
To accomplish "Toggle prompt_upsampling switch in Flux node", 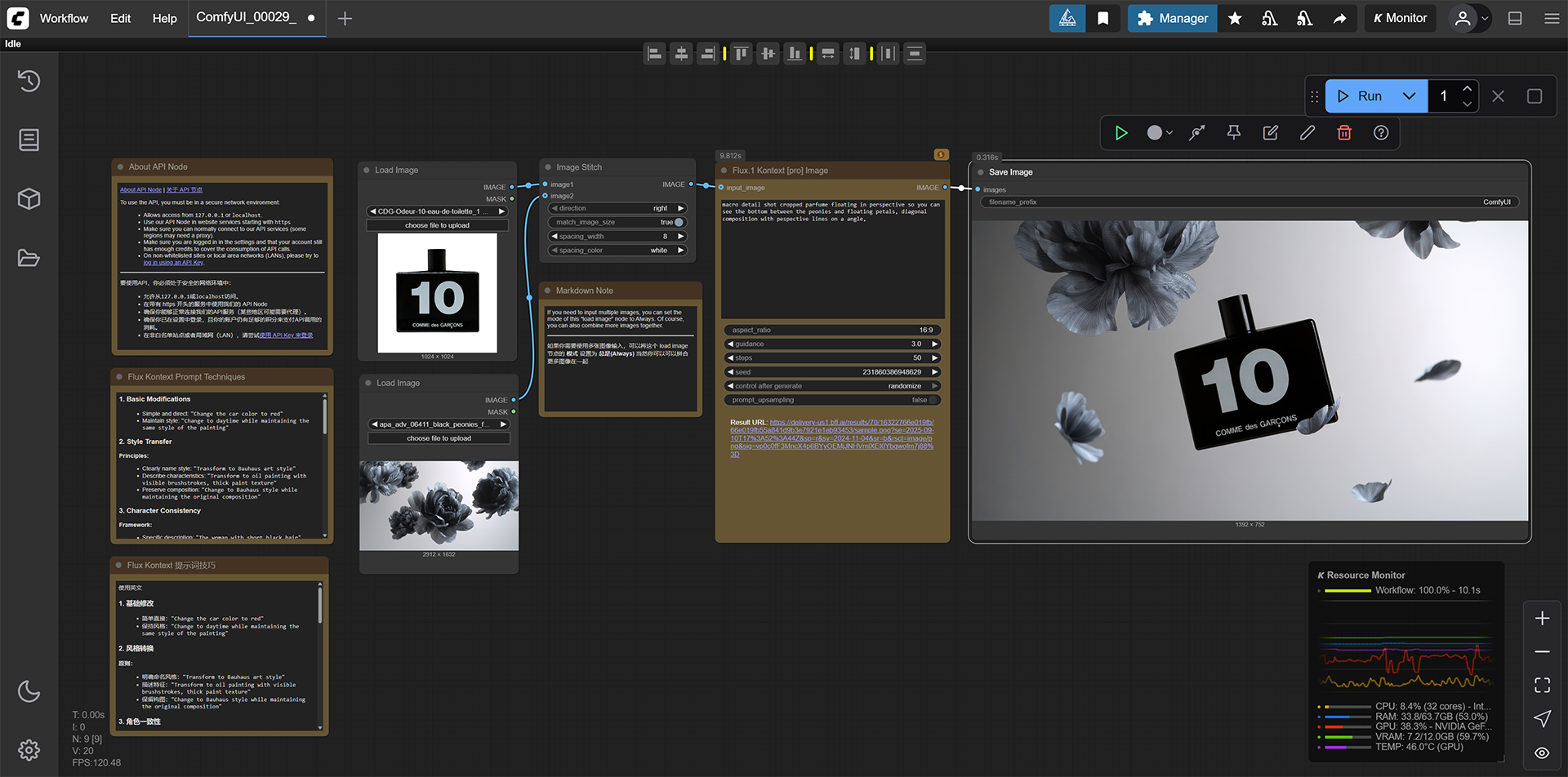I will click(x=932, y=400).
